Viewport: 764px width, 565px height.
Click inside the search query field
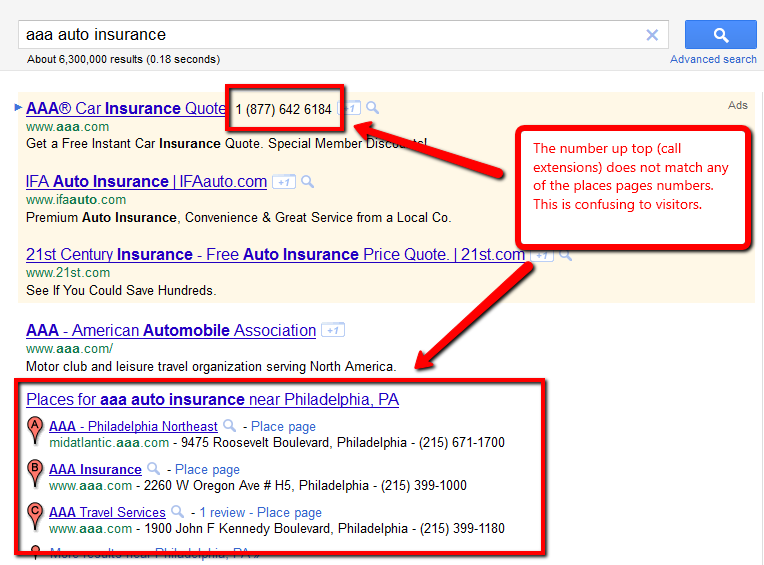click(330, 35)
